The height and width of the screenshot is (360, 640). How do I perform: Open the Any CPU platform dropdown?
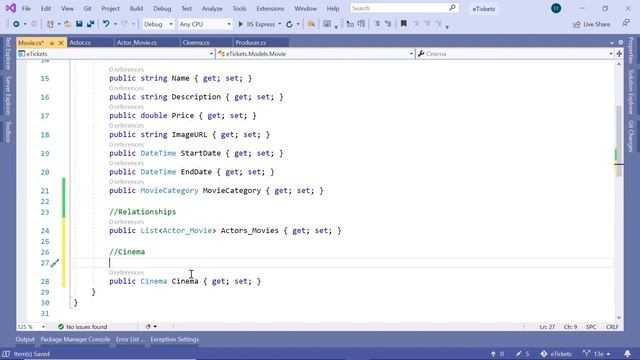tap(205, 24)
